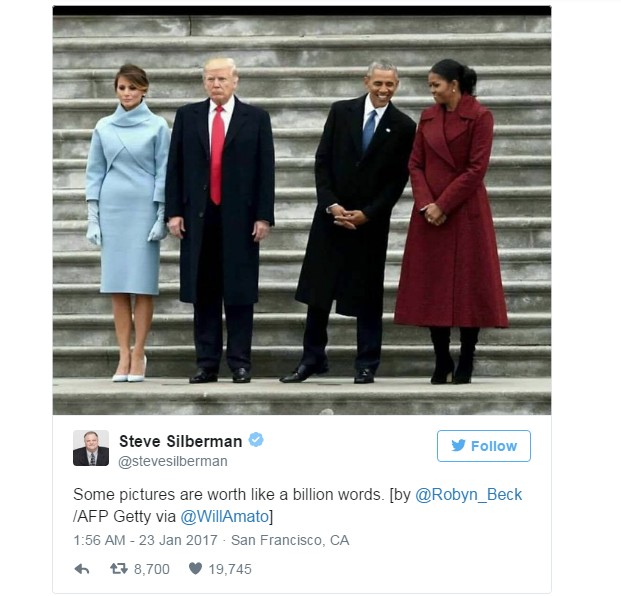Click the blue verified badge
The image size is (621, 596).
[x=256, y=440]
